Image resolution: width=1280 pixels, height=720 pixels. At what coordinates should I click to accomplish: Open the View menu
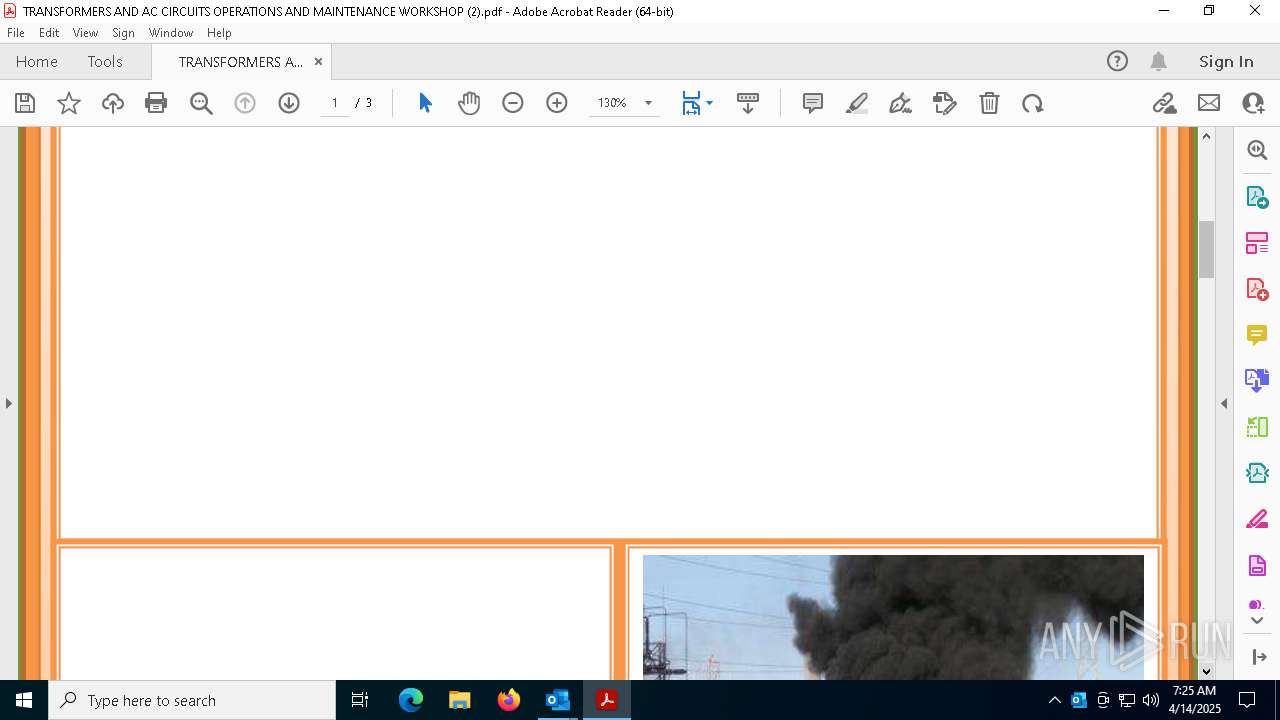(85, 32)
